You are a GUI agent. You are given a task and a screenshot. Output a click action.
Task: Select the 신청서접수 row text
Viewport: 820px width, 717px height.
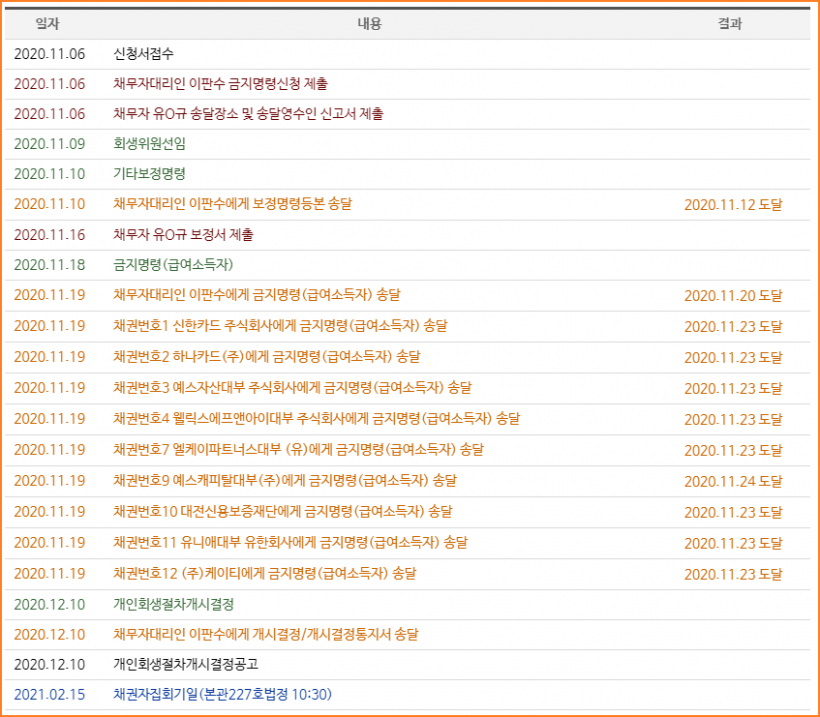(143, 54)
